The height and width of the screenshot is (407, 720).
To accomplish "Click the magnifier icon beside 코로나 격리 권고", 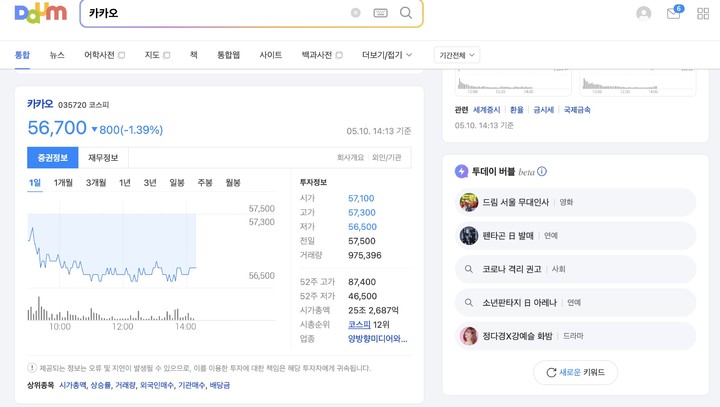I will (x=468, y=269).
